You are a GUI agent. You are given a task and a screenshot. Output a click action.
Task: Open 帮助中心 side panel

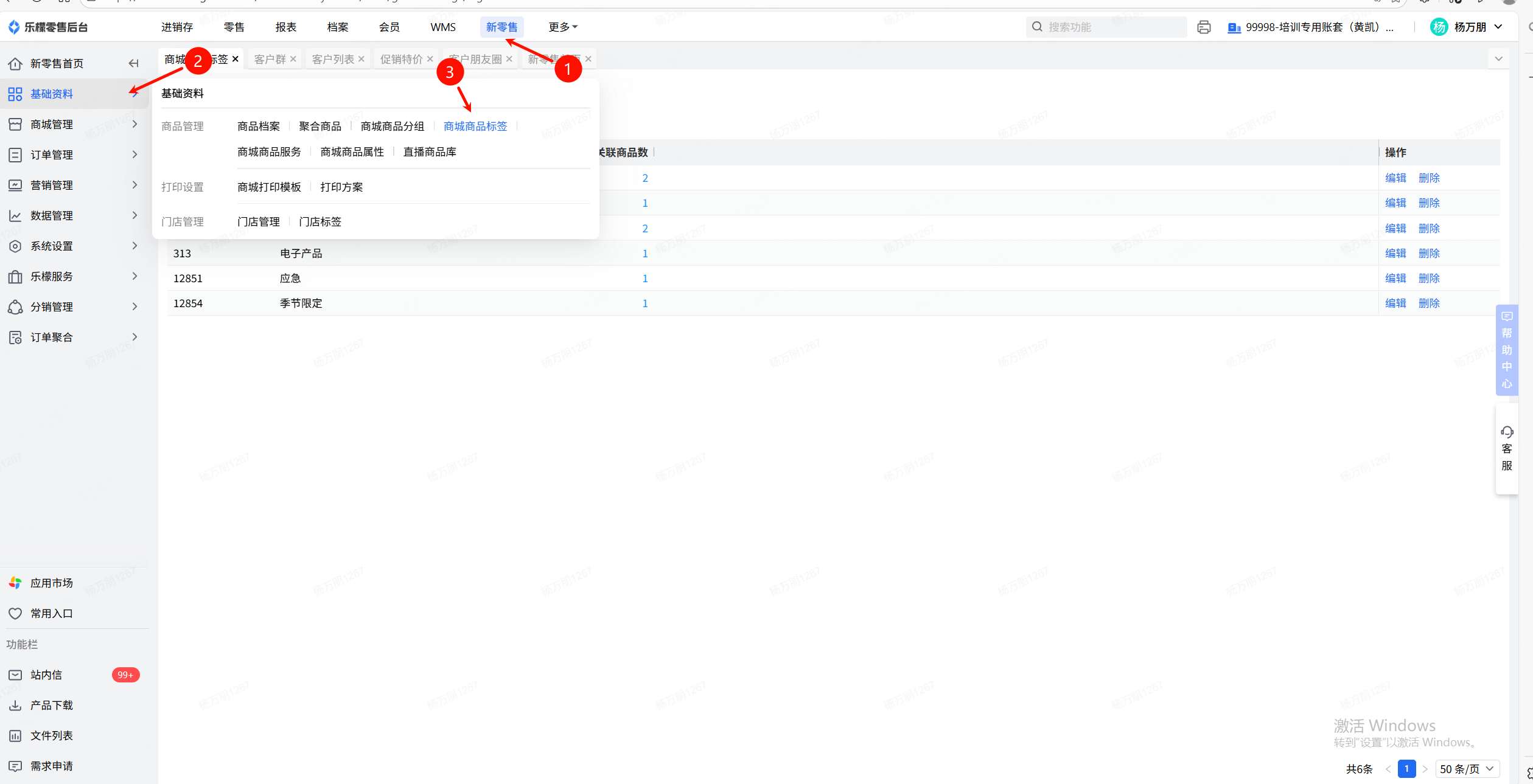pyautogui.click(x=1507, y=350)
